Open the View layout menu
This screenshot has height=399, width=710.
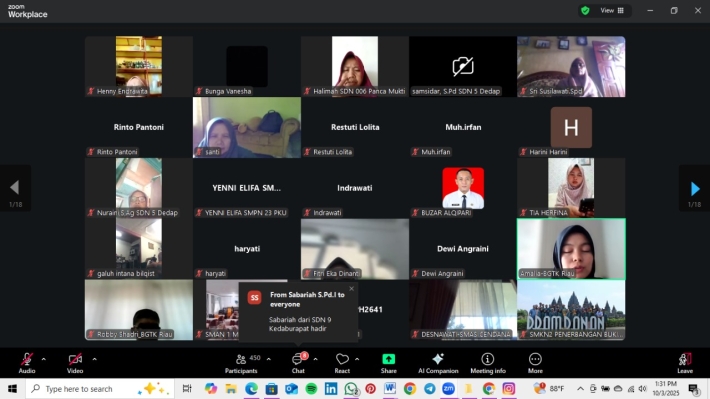(x=612, y=10)
